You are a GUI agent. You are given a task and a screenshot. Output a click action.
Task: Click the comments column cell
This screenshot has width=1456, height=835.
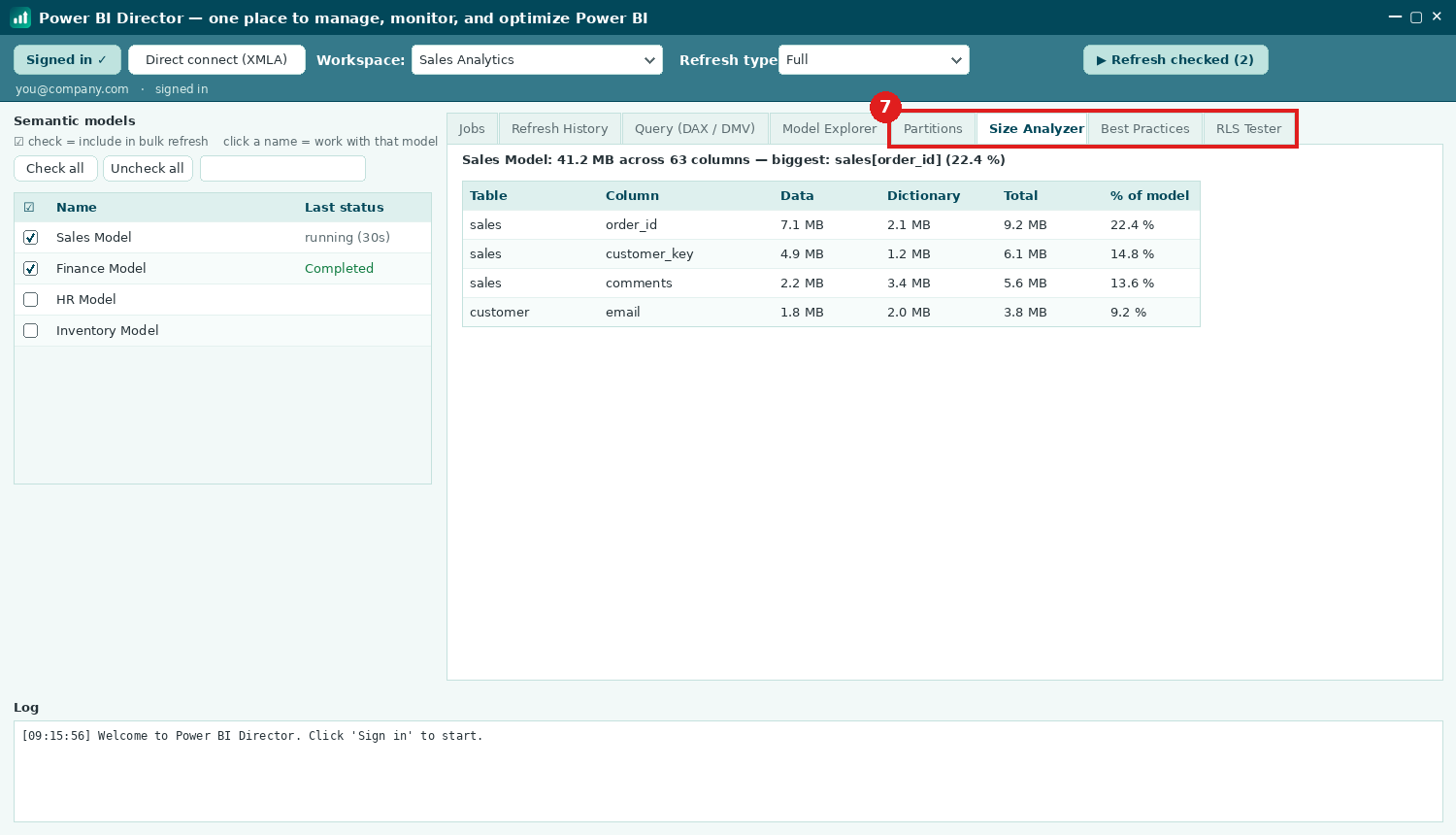pos(639,283)
